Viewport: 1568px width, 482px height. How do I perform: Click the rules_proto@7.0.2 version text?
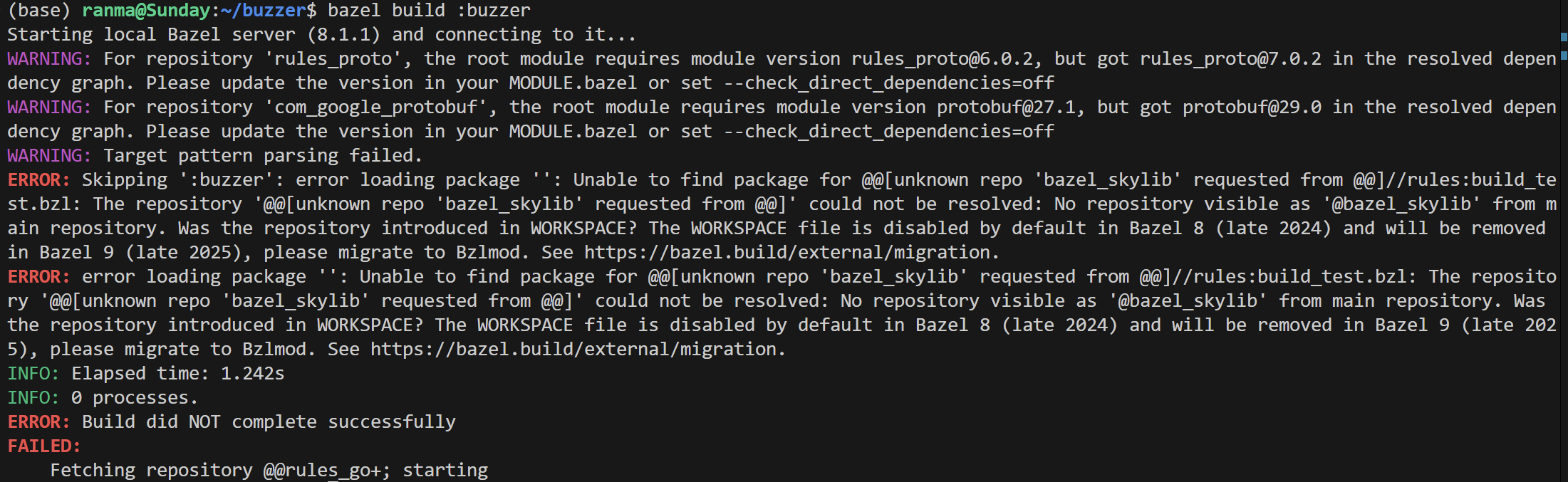[x=1230, y=59]
